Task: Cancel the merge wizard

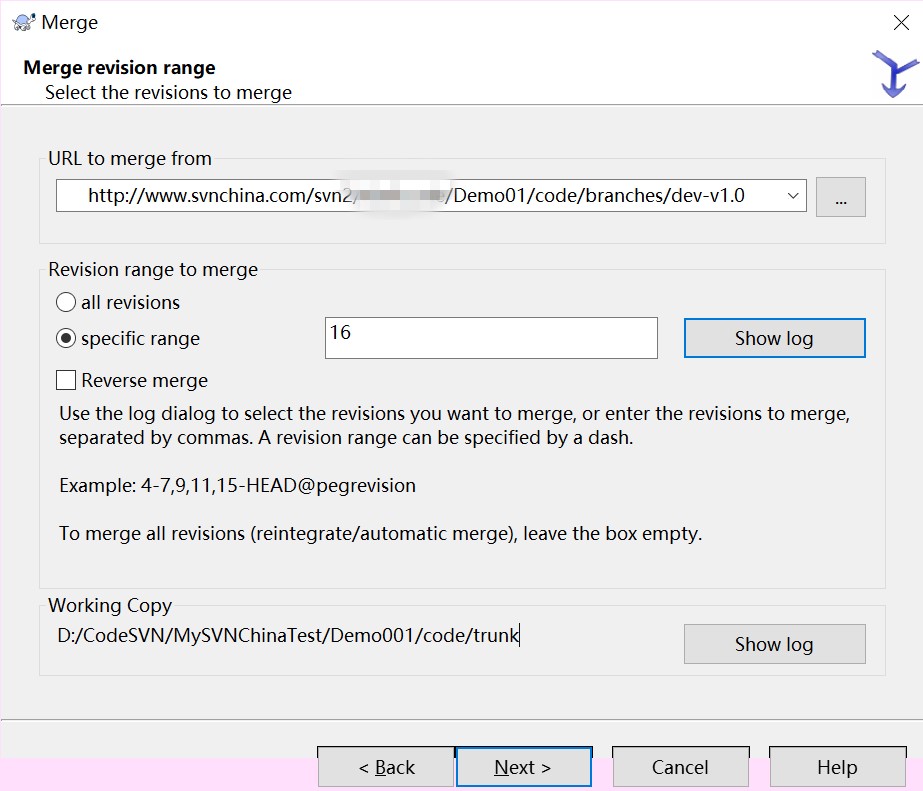Action: coord(680,767)
